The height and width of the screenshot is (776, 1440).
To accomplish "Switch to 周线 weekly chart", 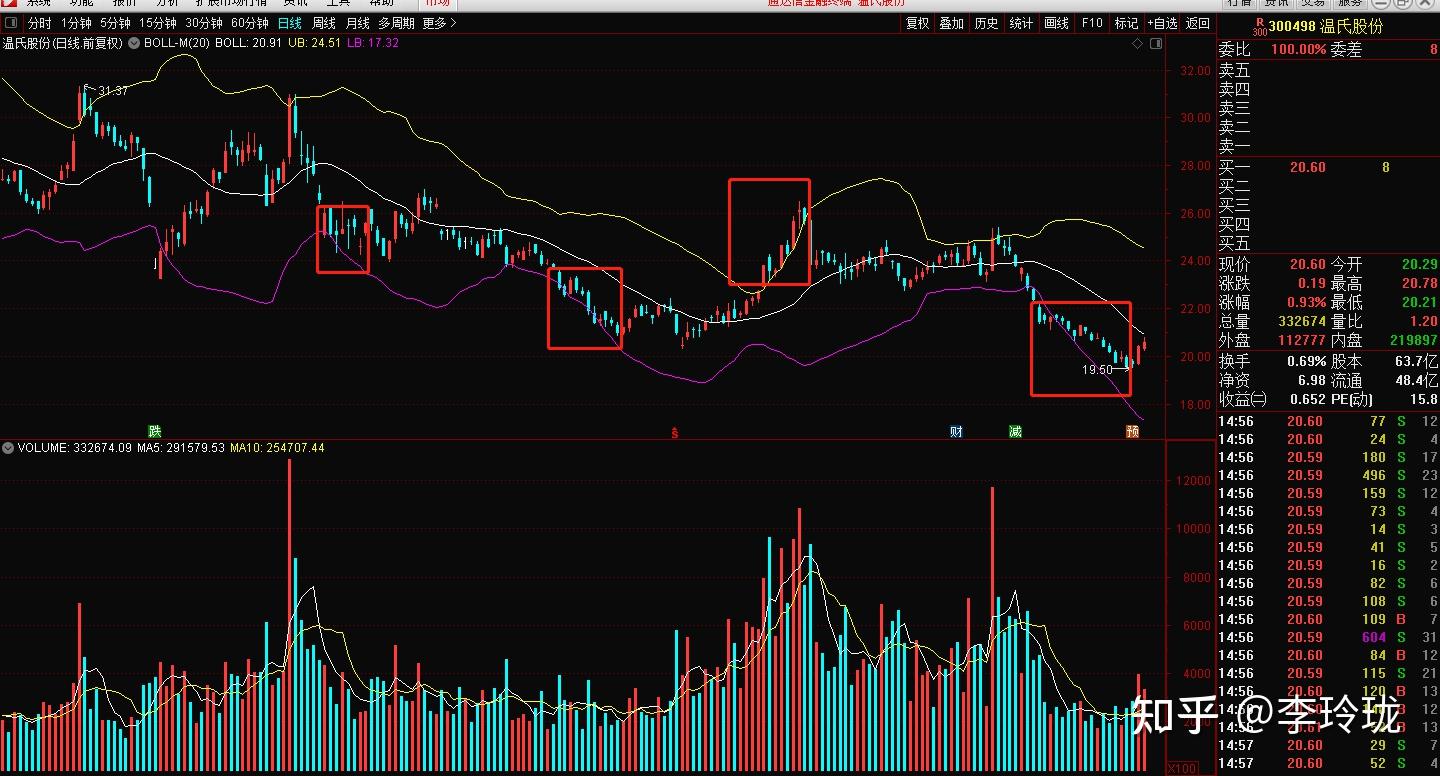I will [x=324, y=23].
